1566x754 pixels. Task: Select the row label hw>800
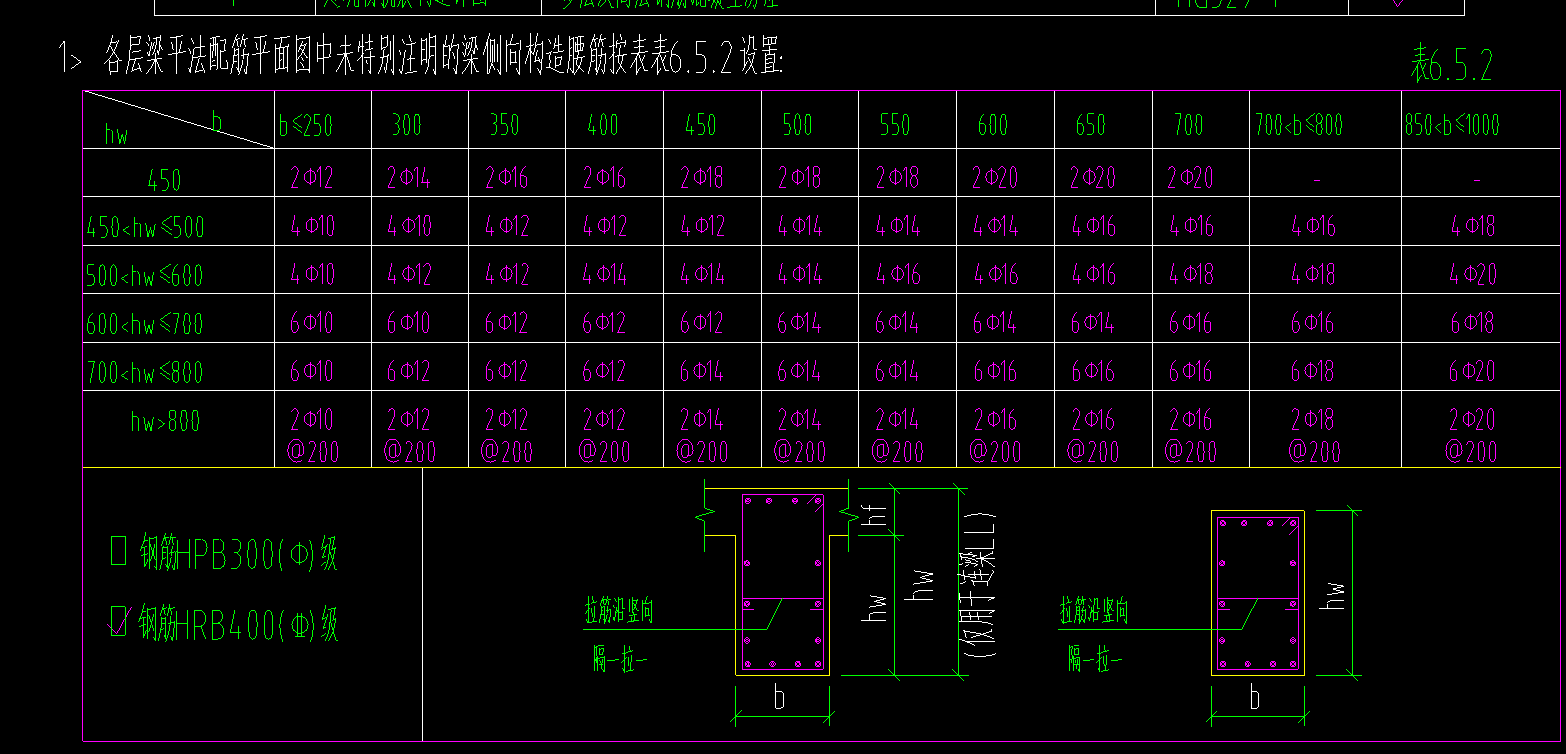[165, 421]
